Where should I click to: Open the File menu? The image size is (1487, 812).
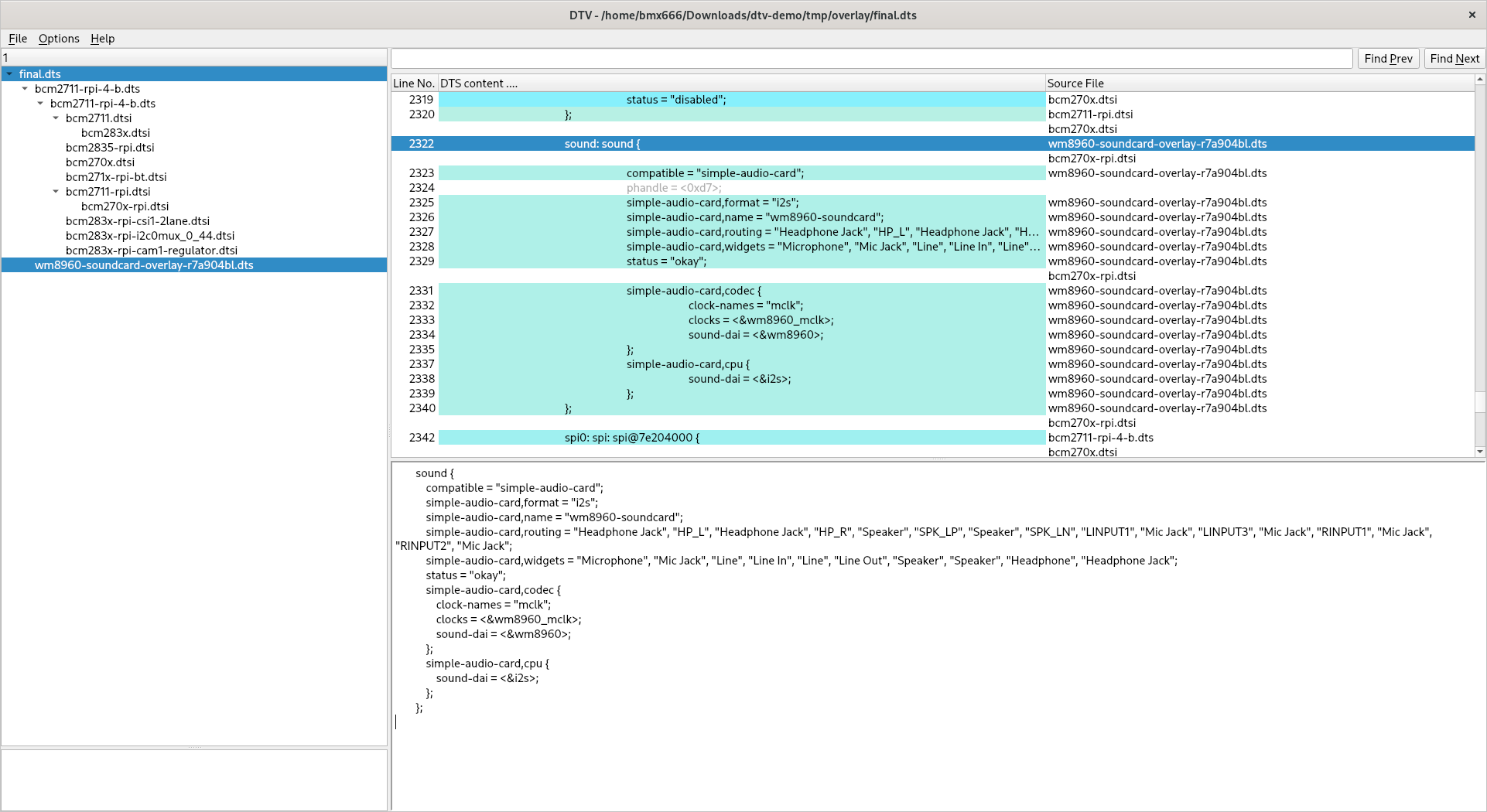[x=18, y=39]
